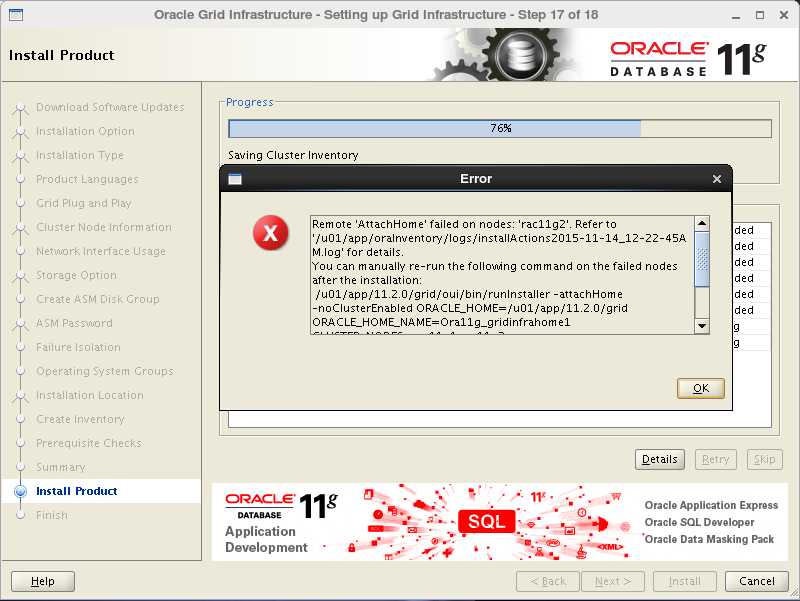Click the error message scroll up arrow
The width and height of the screenshot is (800, 601).
(x=702, y=223)
